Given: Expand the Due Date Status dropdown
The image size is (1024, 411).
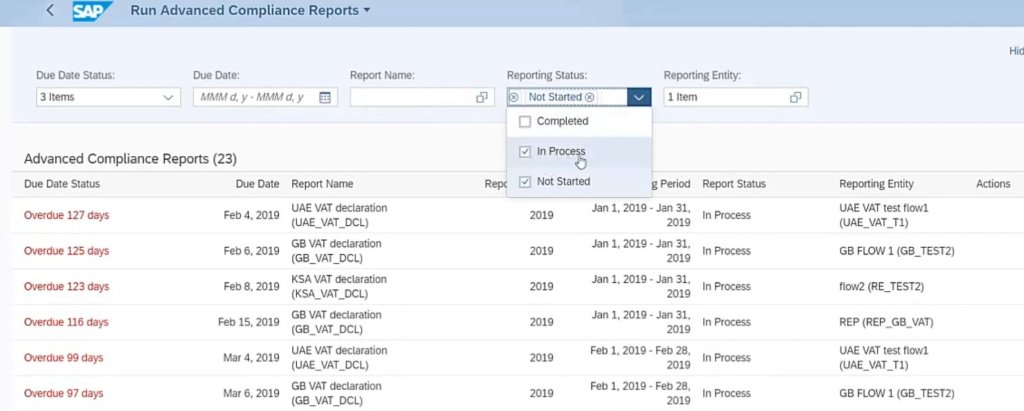Looking at the screenshot, I should [x=167, y=97].
